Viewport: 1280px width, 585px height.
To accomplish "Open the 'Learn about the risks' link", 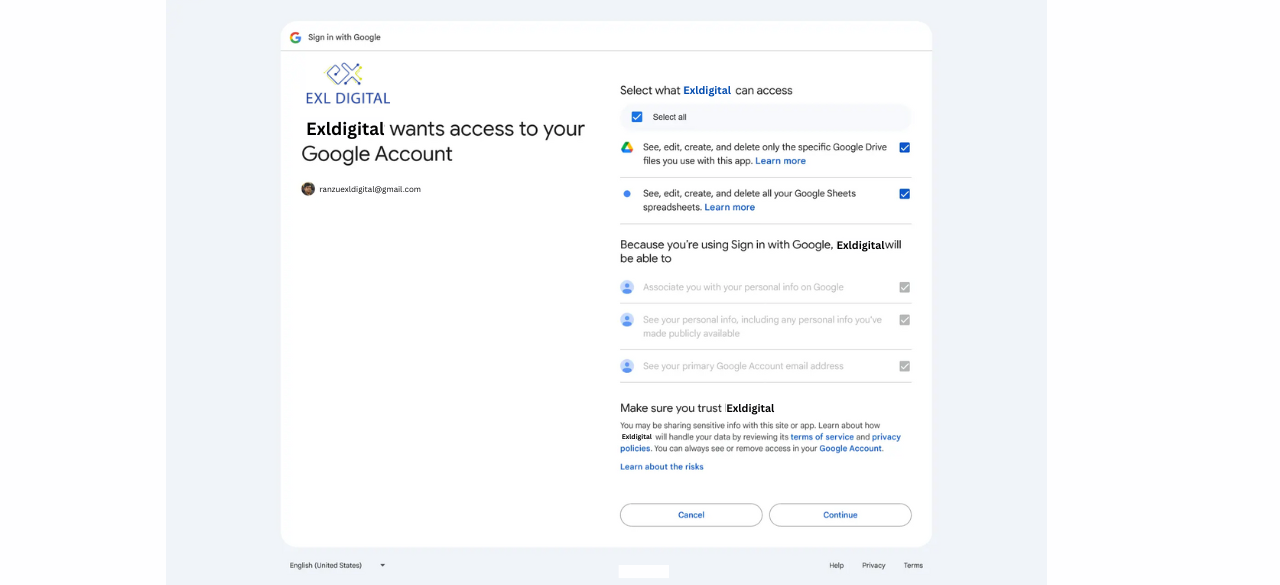I will (x=662, y=467).
